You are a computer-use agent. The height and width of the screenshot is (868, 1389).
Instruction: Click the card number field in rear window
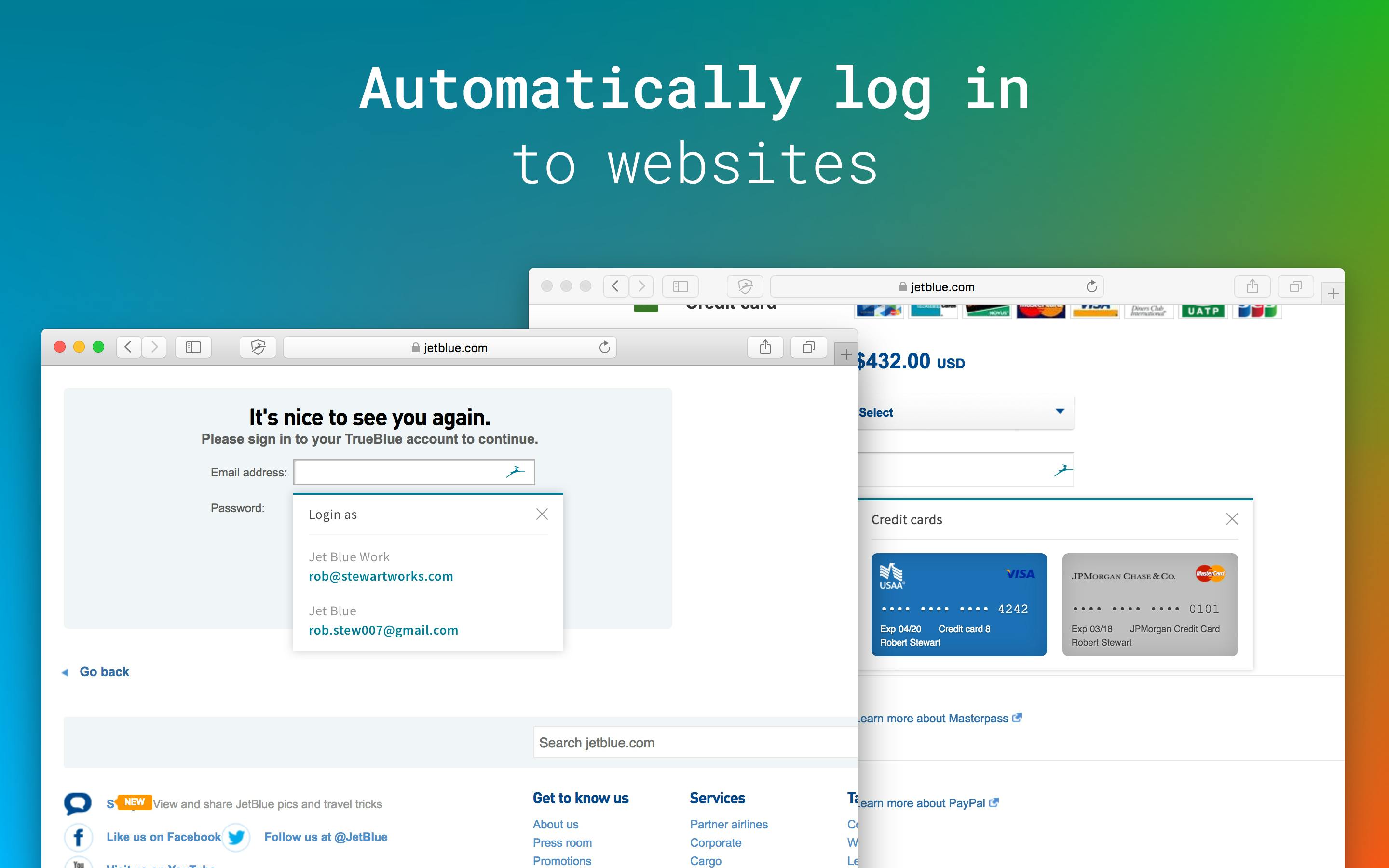click(966, 470)
